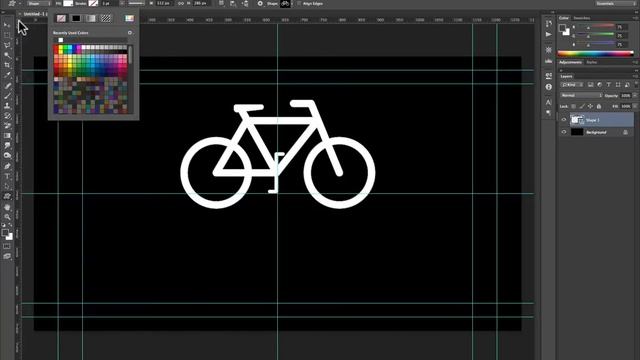
Task: Select the Gradient tool
Action: pos(7,136)
